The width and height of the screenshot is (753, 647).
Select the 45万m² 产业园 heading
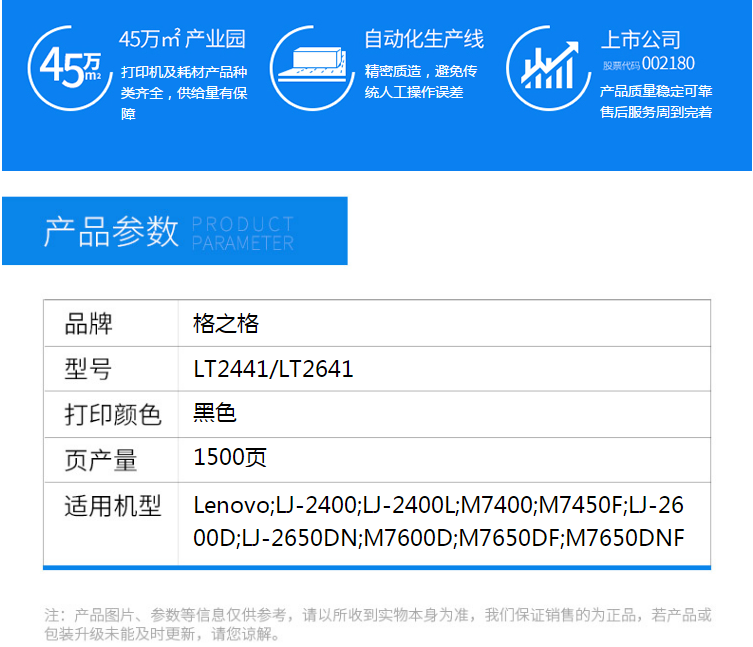tap(182, 39)
